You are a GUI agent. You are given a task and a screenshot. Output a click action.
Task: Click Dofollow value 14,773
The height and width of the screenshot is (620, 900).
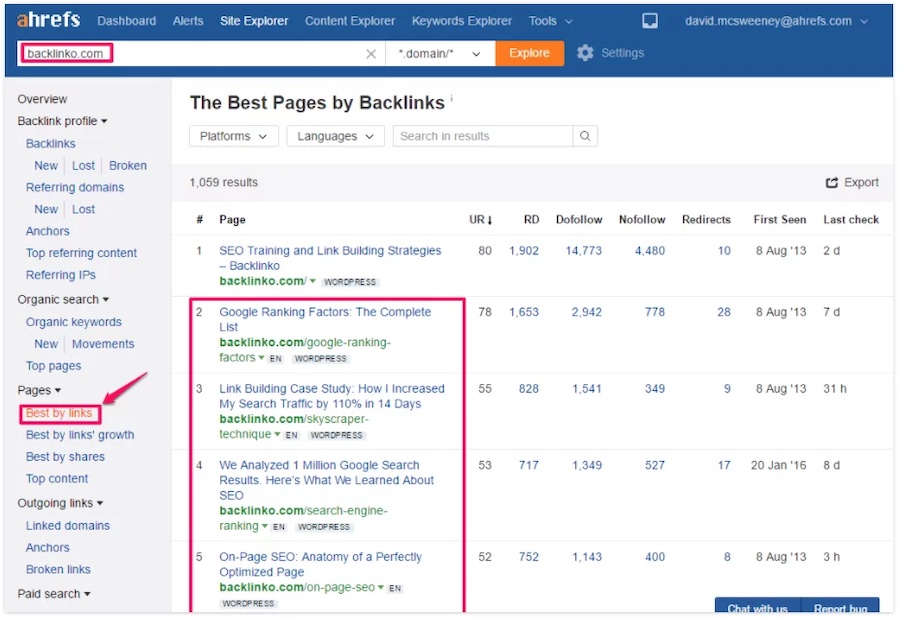click(583, 251)
